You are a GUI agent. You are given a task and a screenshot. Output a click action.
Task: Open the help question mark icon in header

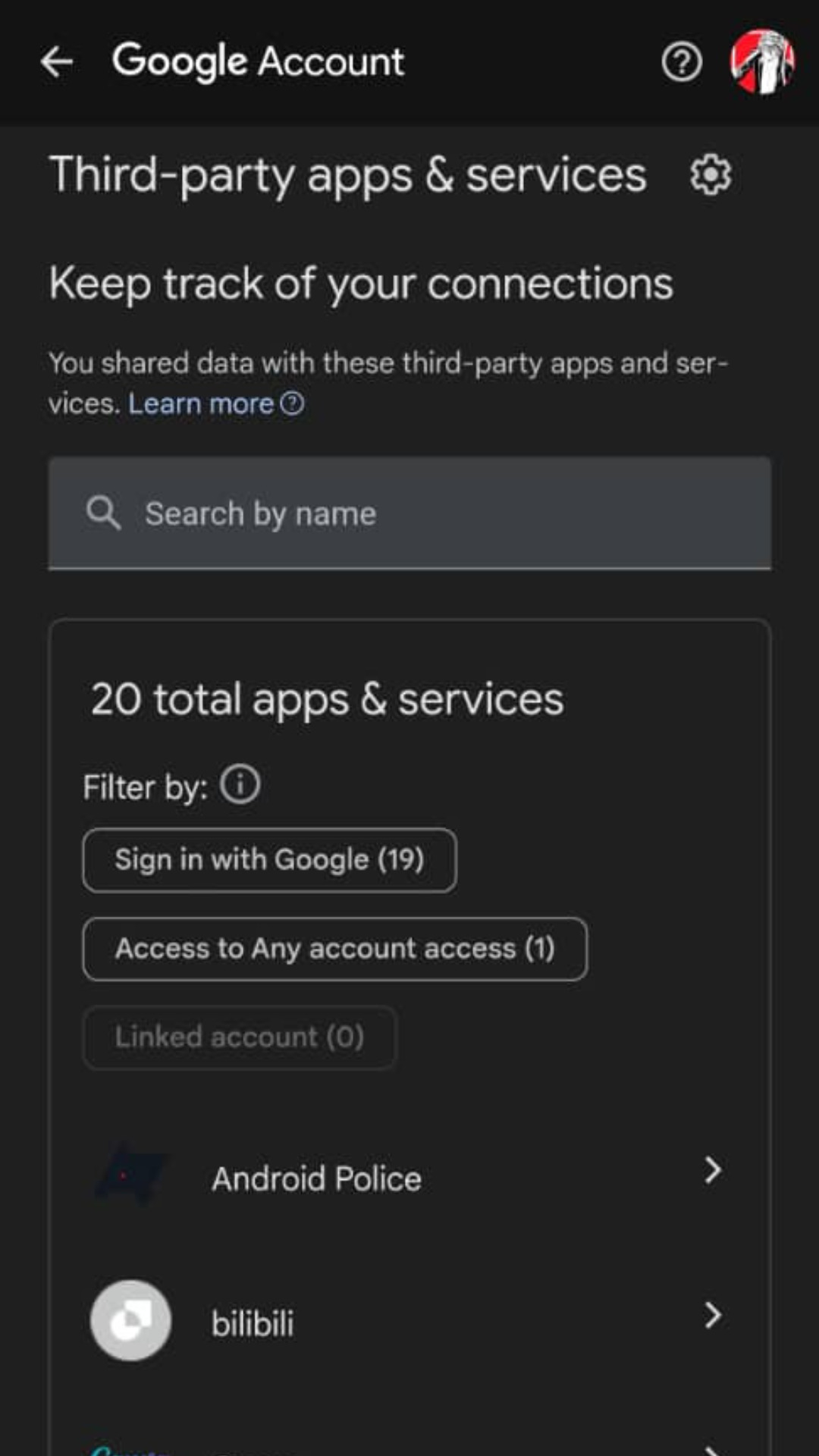(x=681, y=62)
